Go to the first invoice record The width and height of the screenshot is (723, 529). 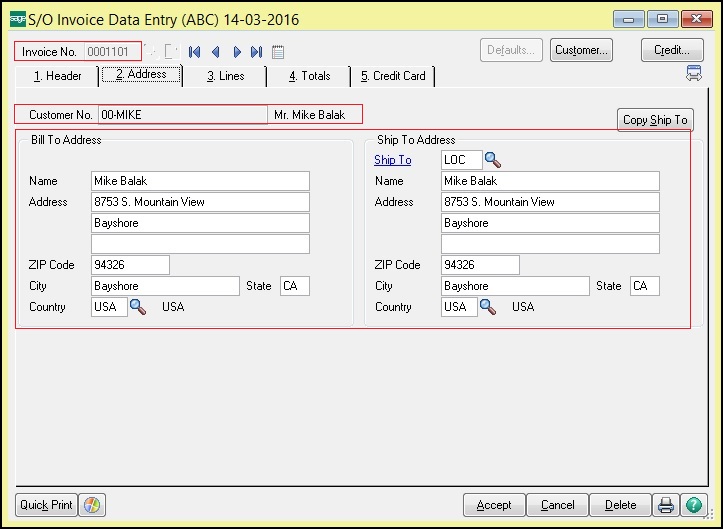tap(194, 52)
